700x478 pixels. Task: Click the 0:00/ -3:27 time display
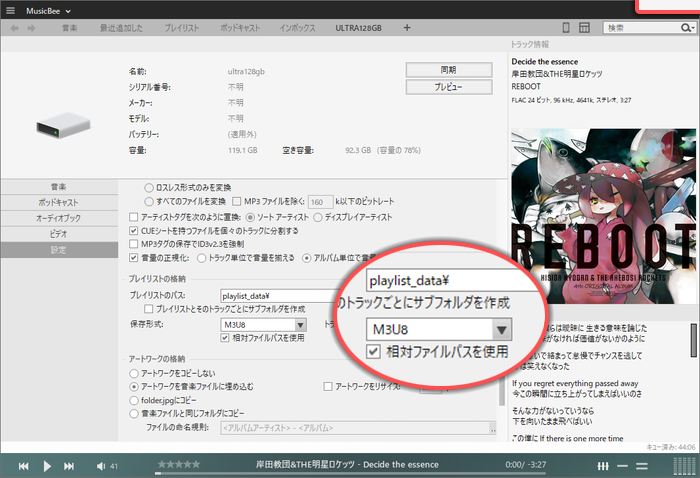525,465
